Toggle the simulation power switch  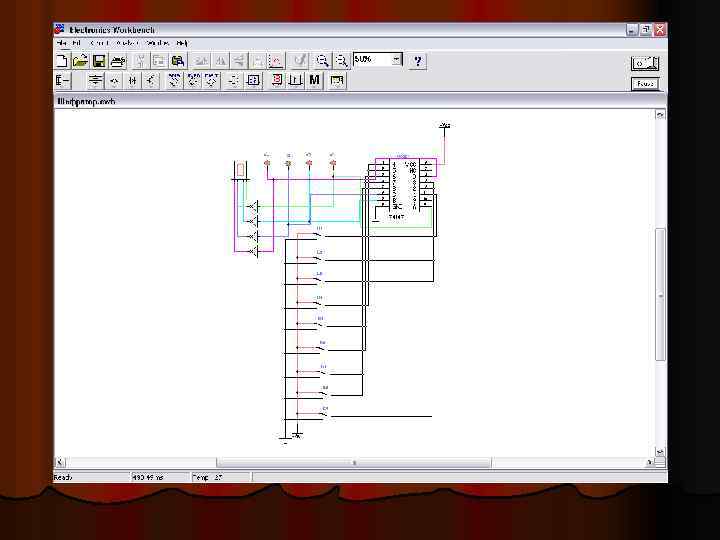pyautogui.click(x=645, y=63)
